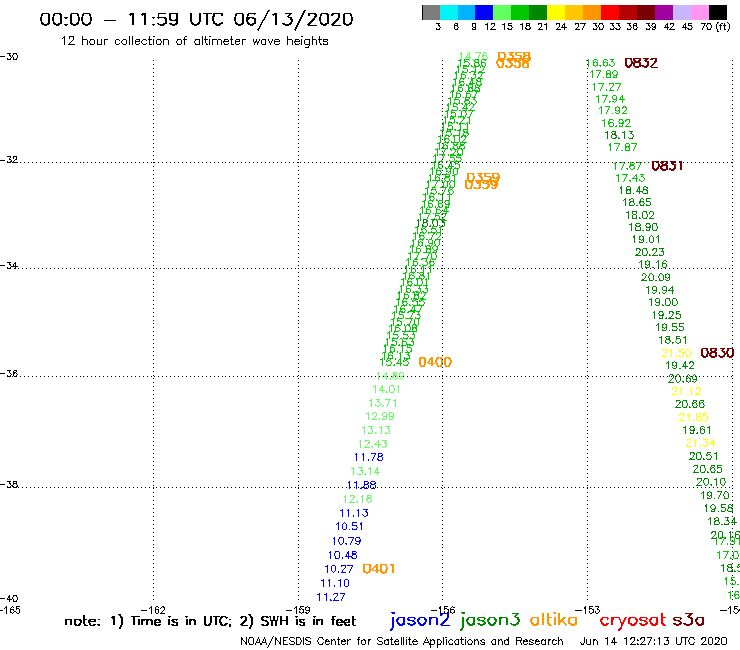The width and height of the screenshot is (740, 650).
Task: Click the 0832 time stamp
Action: coord(641,63)
